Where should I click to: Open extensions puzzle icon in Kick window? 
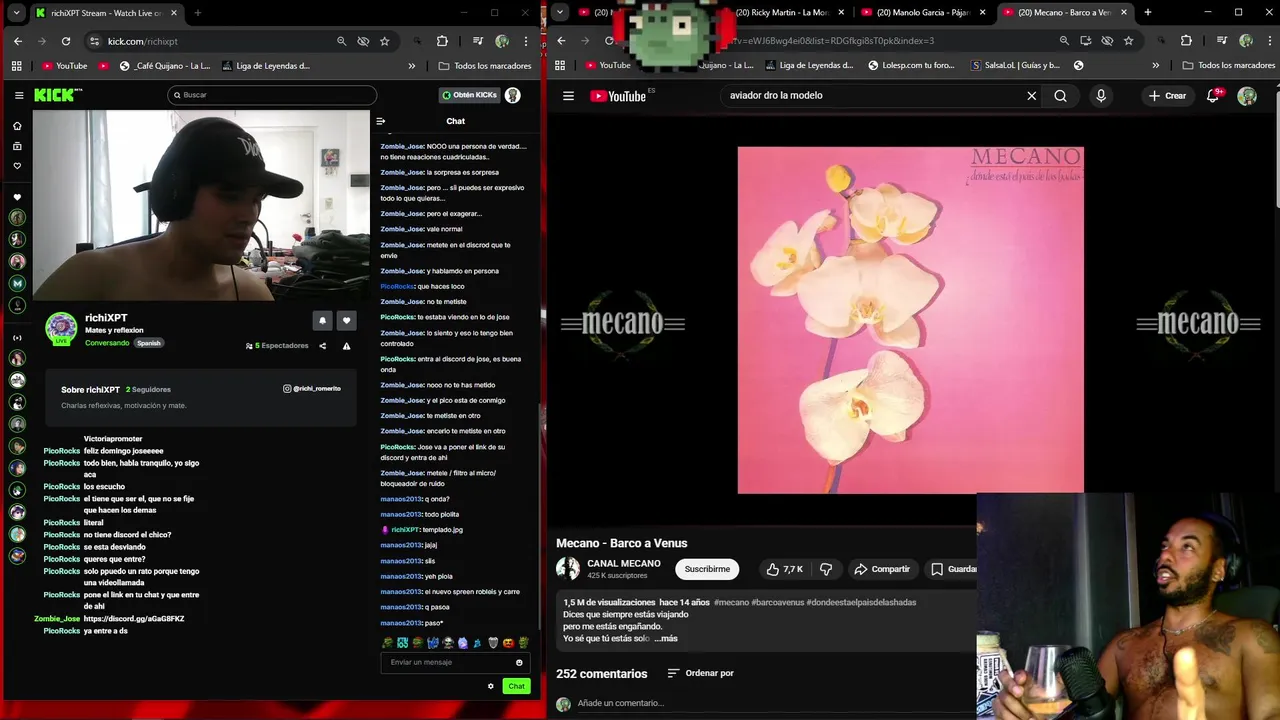click(x=442, y=41)
